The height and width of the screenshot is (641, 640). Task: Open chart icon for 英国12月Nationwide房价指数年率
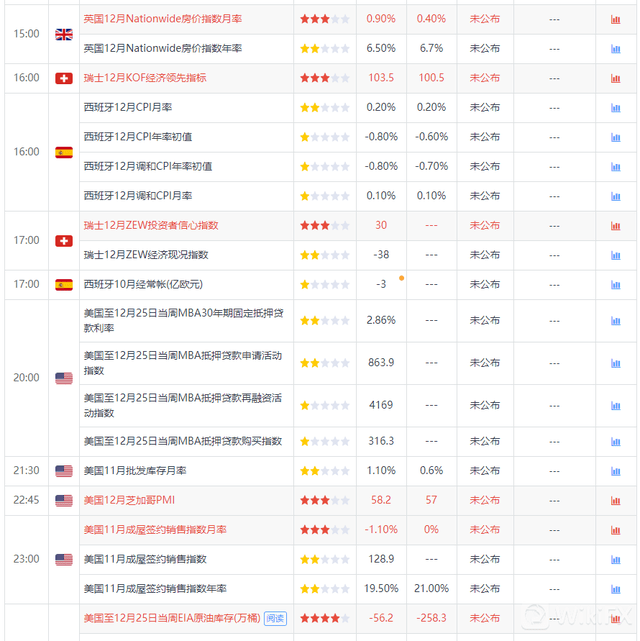[615, 49]
